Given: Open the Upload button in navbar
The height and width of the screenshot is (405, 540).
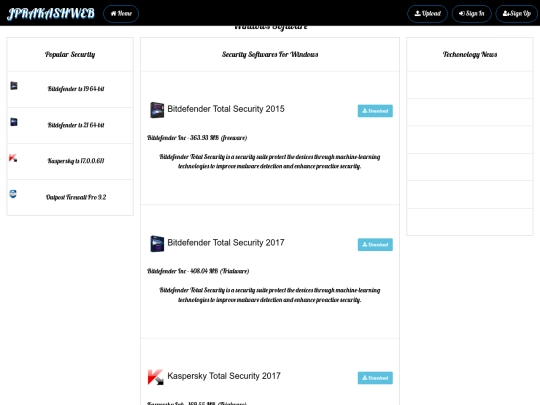Looking at the screenshot, I should (427, 14).
